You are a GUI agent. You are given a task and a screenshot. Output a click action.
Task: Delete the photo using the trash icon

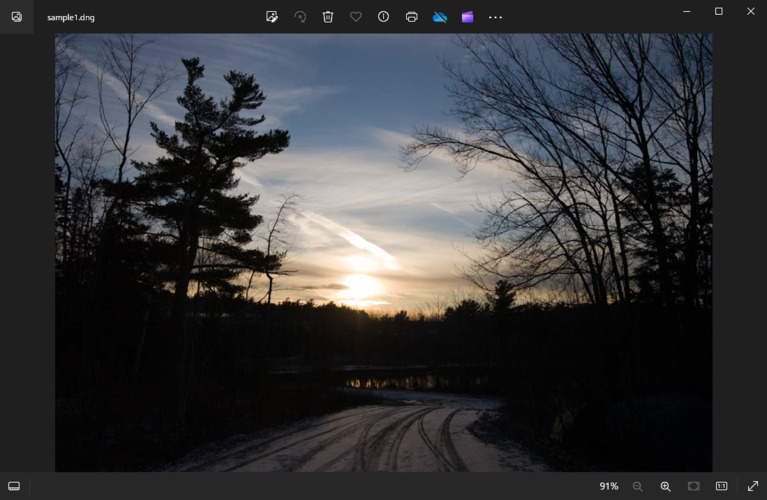[x=328, y=17]
